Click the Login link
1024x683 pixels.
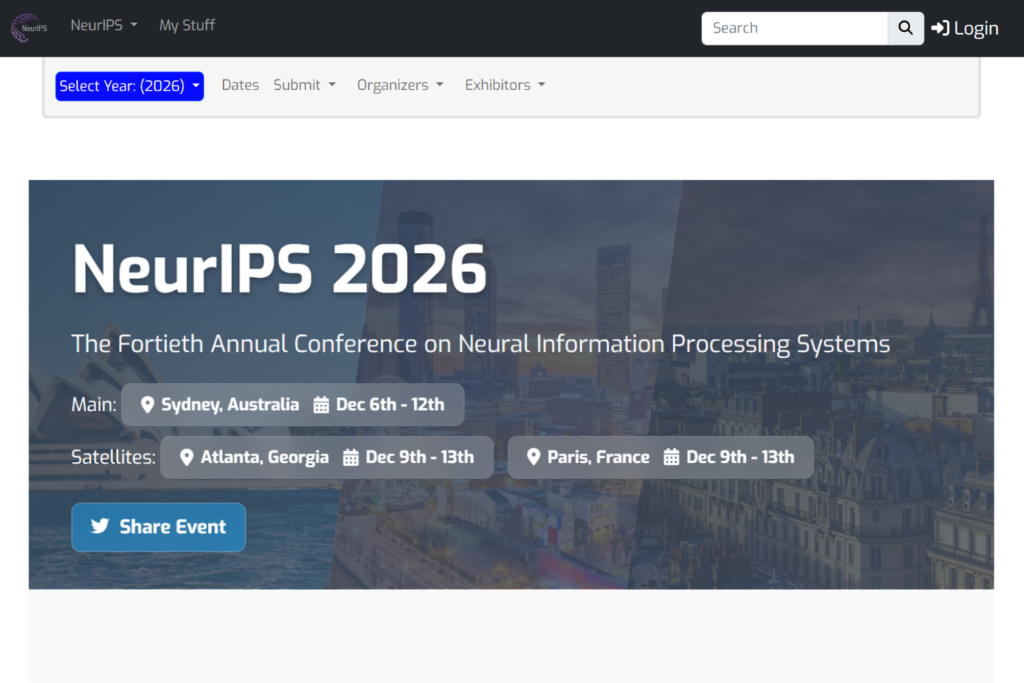(x=965, y=28)
